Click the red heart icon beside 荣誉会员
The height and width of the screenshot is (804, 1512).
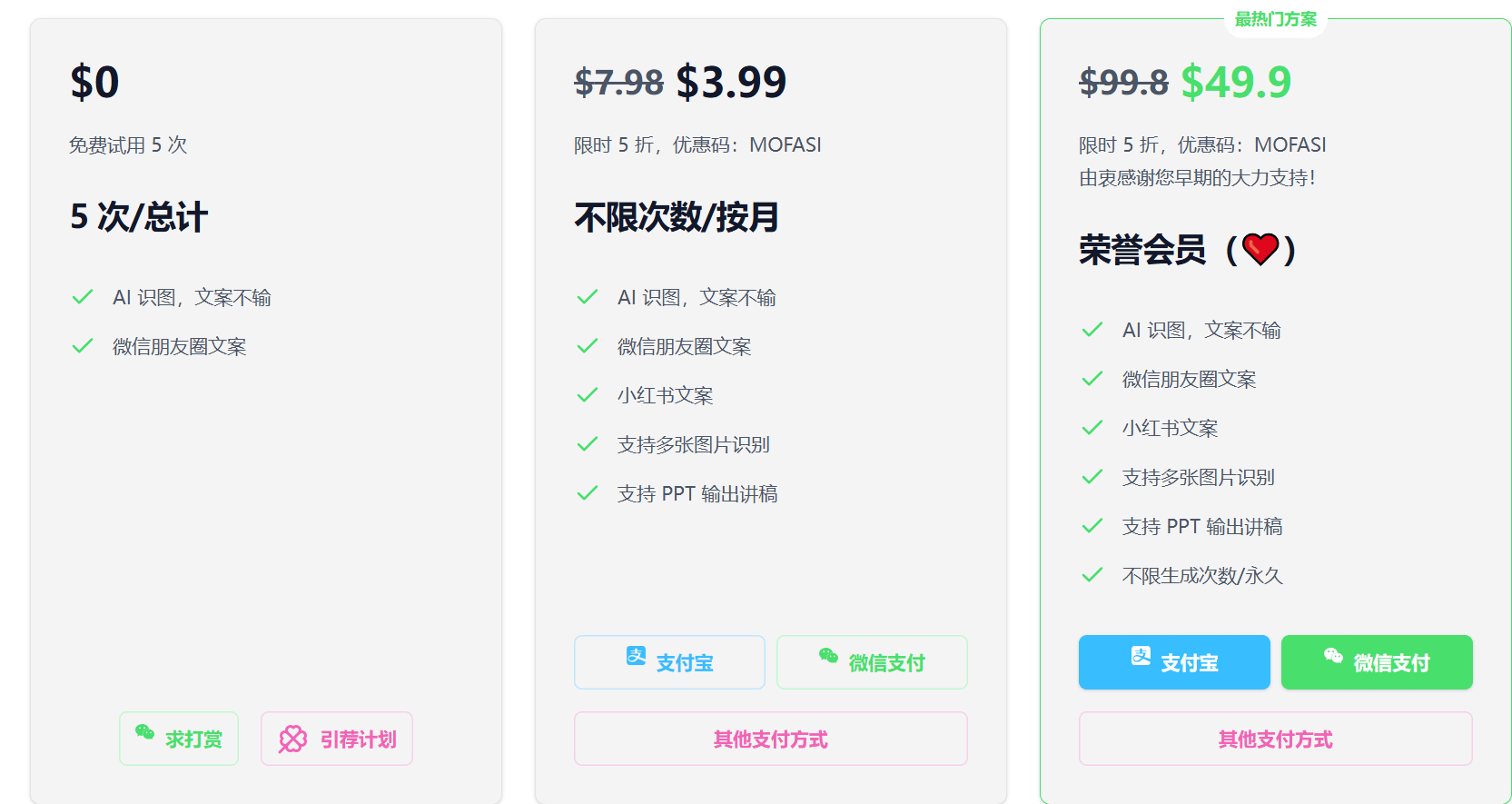[1260, 249]
